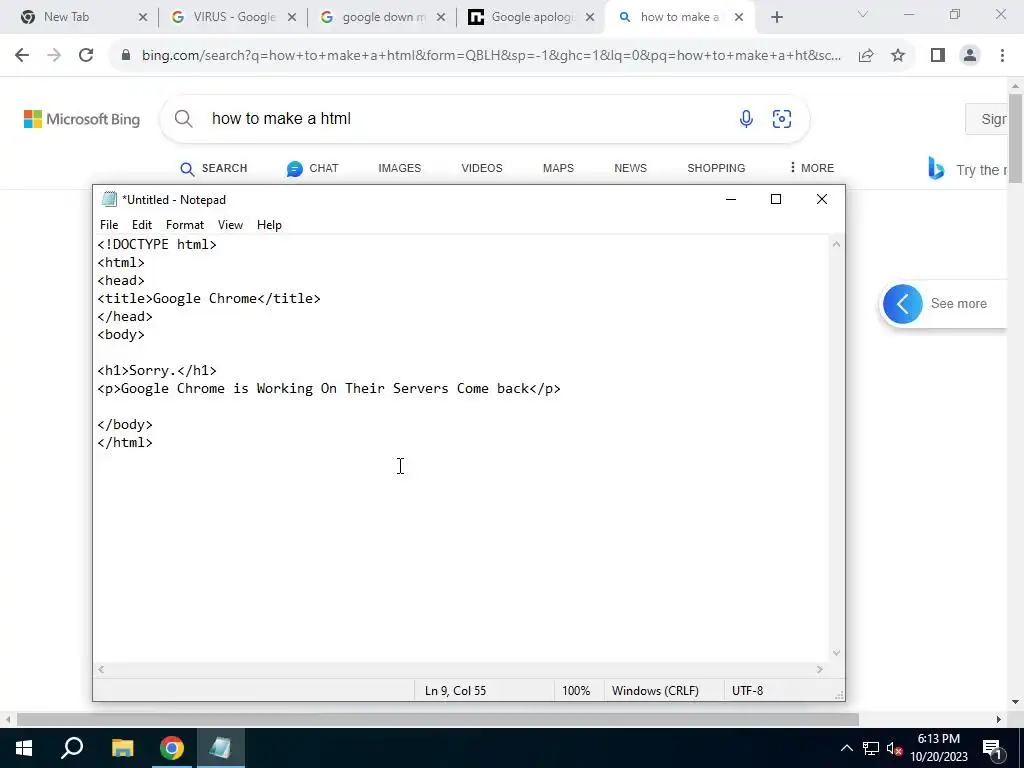Image resolution: width=1024 pixels, height=768 pixels.
Task: Open a new Chrome tab with plus
Action: pyautogui.click(x=776, y=18)
